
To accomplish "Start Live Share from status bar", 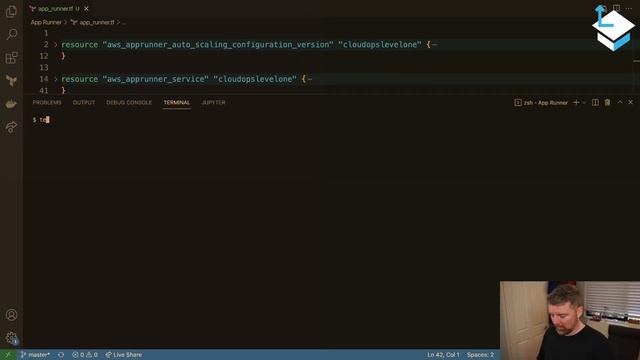I will tap(124, 355).
